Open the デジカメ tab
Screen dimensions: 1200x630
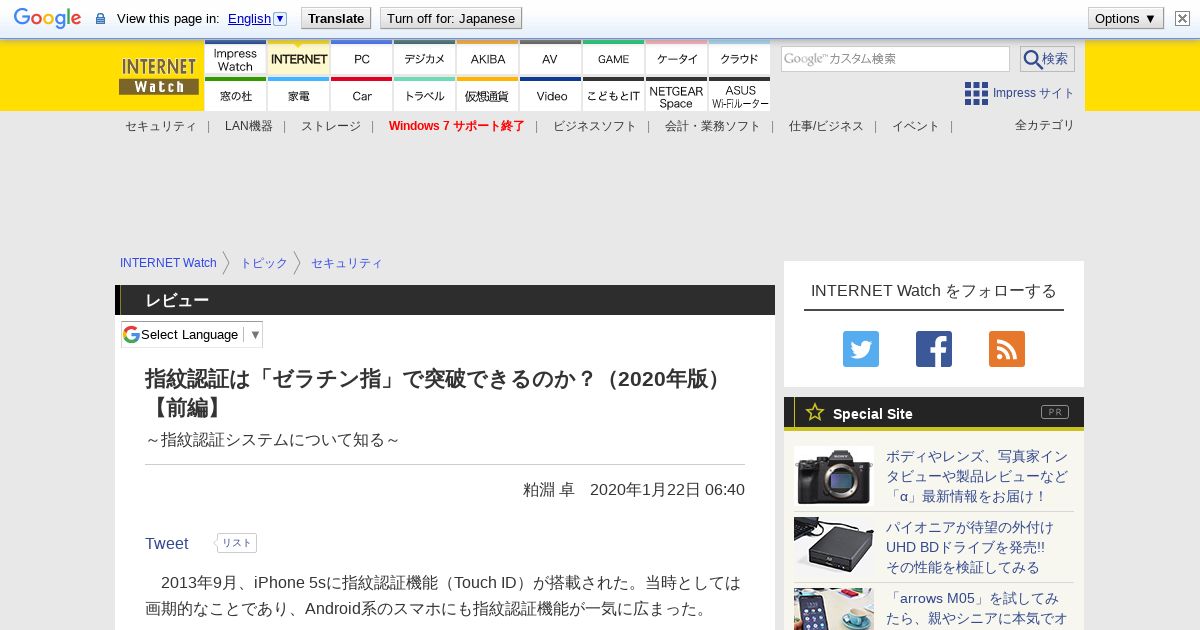click(425, 59)
